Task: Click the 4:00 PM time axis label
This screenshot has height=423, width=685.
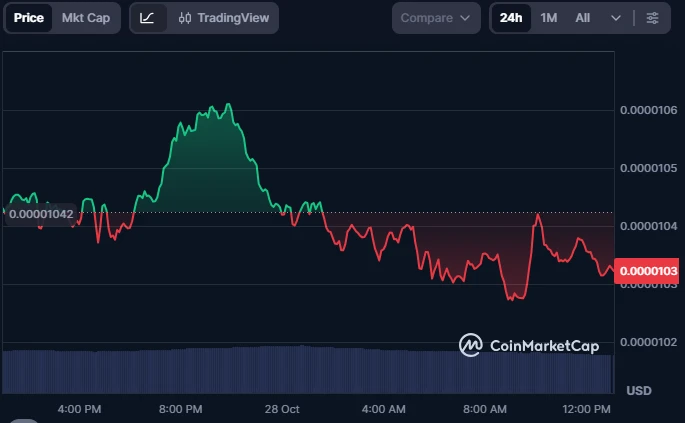Action: tap(79, 409)
